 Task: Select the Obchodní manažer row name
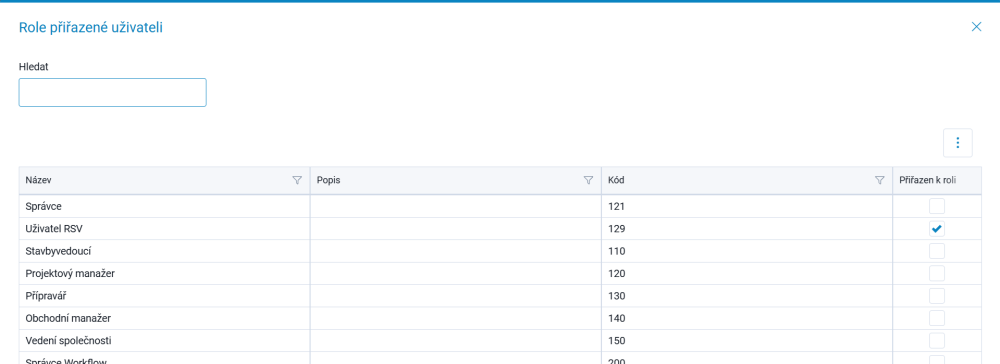click(69, 318)
